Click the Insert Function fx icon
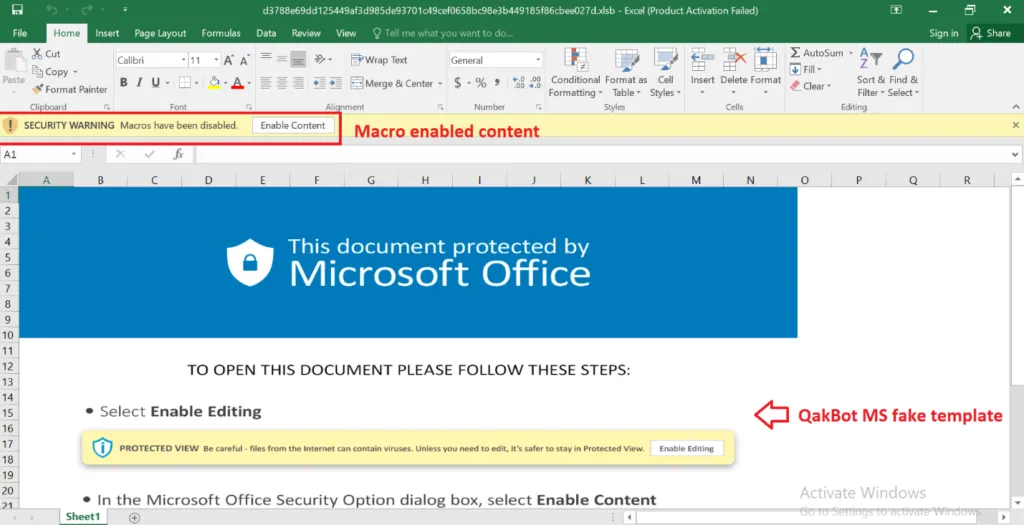 tap(178, 154)
